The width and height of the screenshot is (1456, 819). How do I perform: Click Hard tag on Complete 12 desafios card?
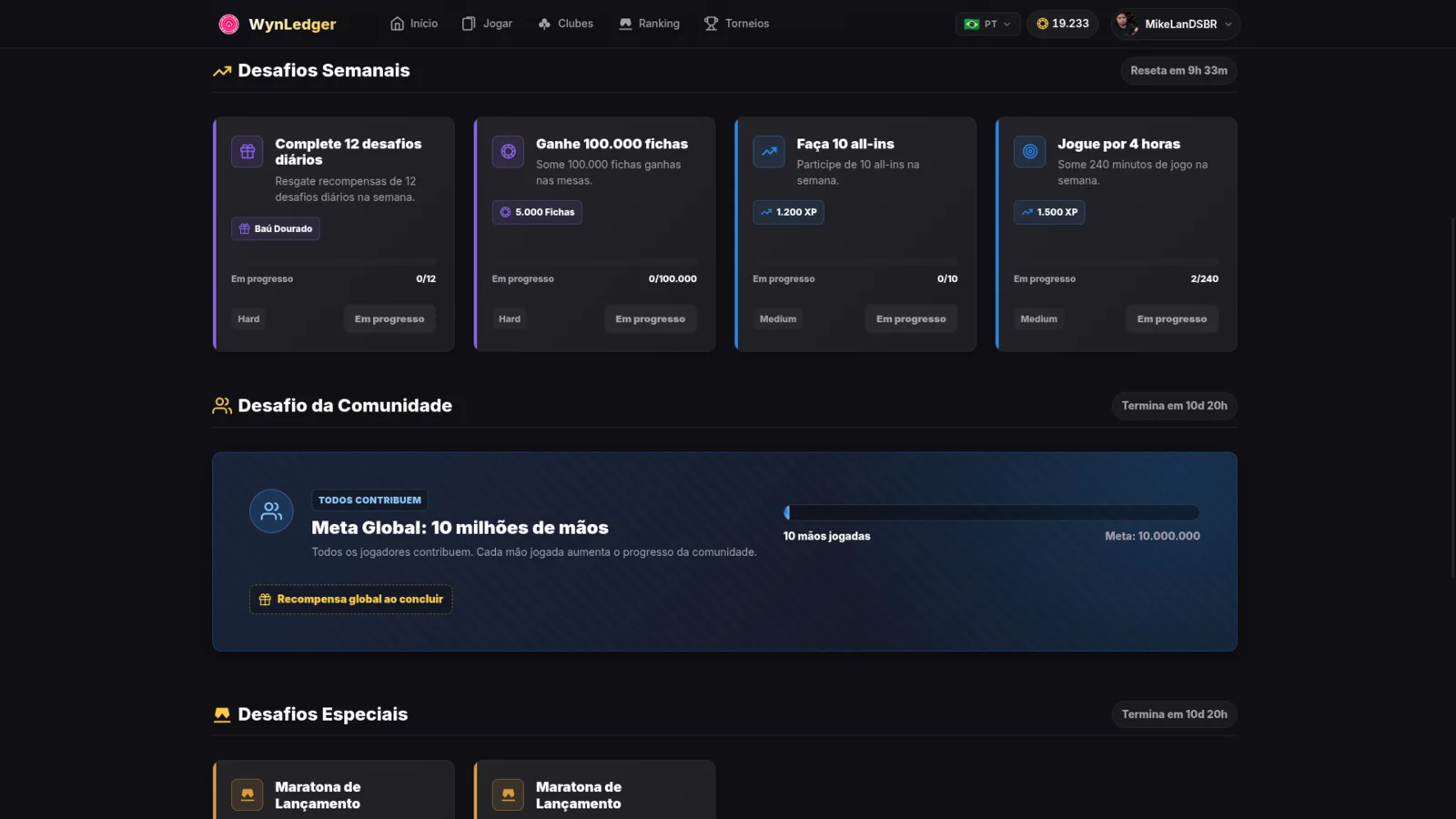[248, 319]
